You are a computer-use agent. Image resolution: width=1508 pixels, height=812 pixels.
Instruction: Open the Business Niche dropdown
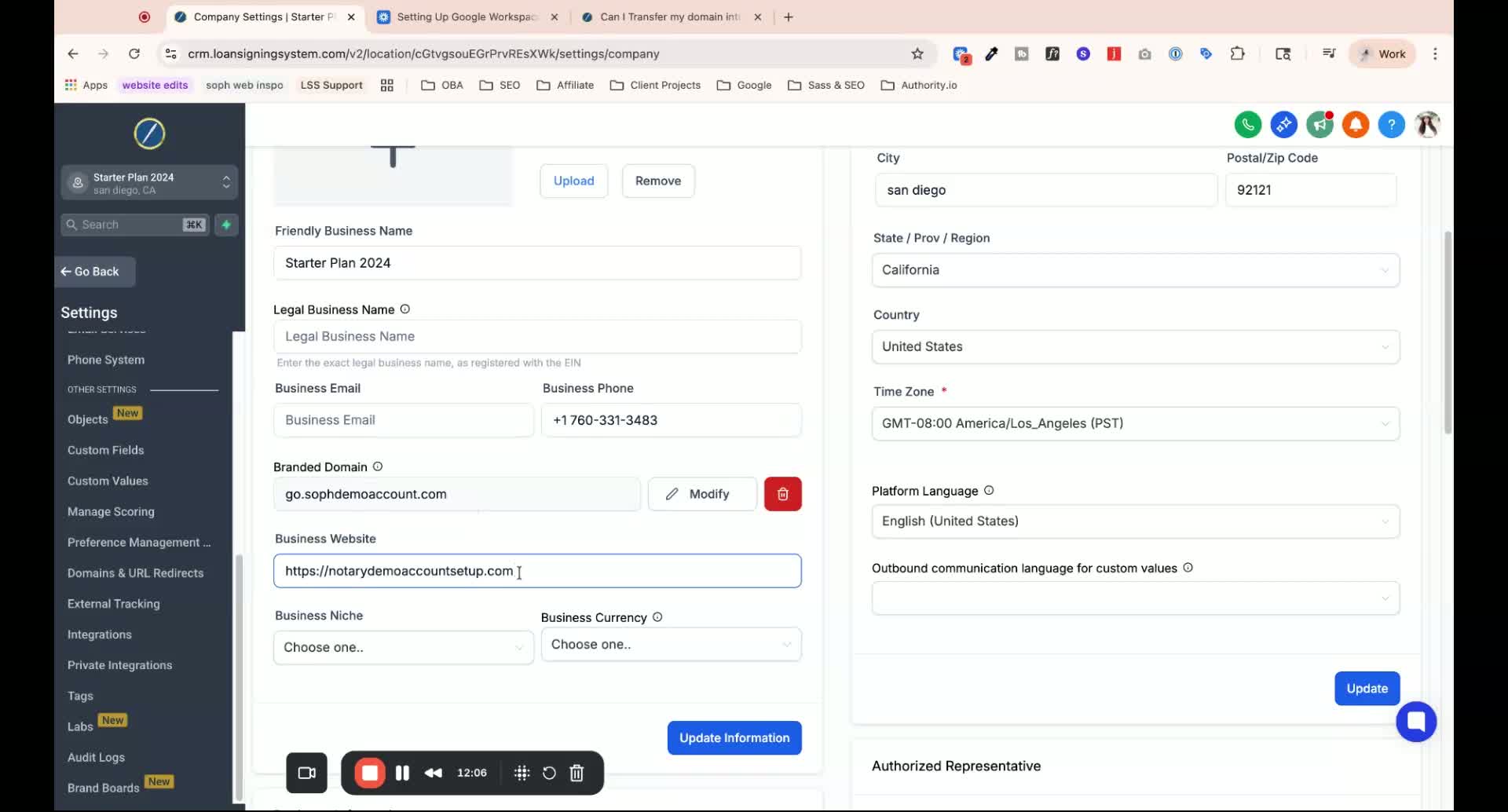[x=403, y=648]
